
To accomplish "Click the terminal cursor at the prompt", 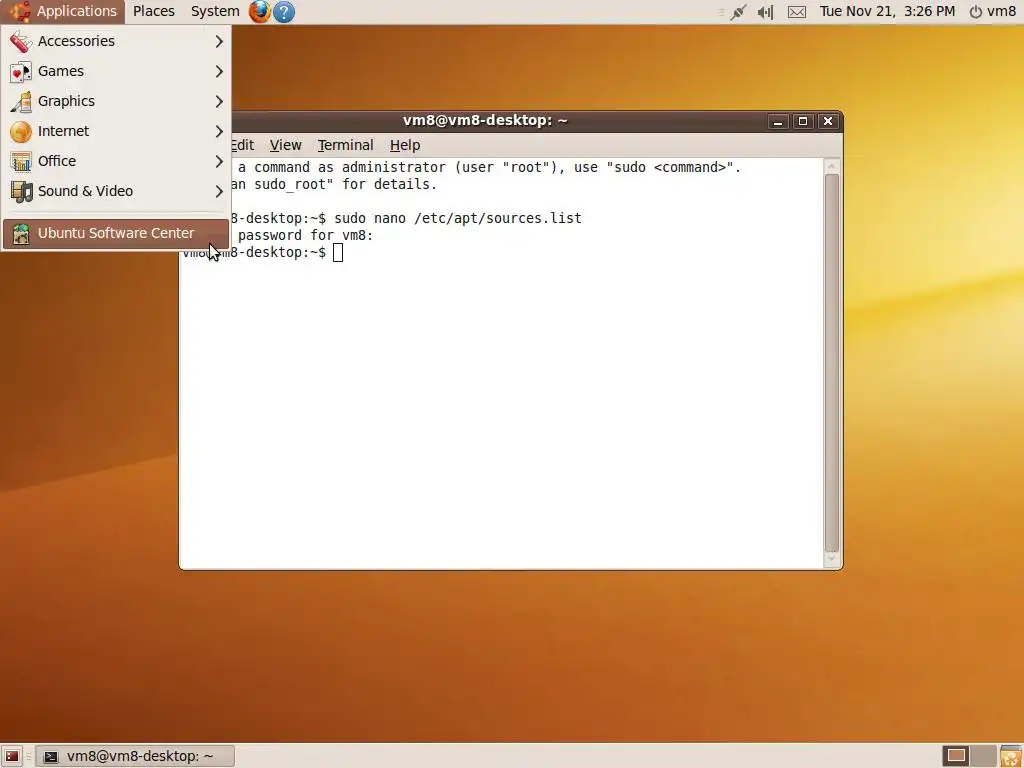I will (x=338, y=253).
